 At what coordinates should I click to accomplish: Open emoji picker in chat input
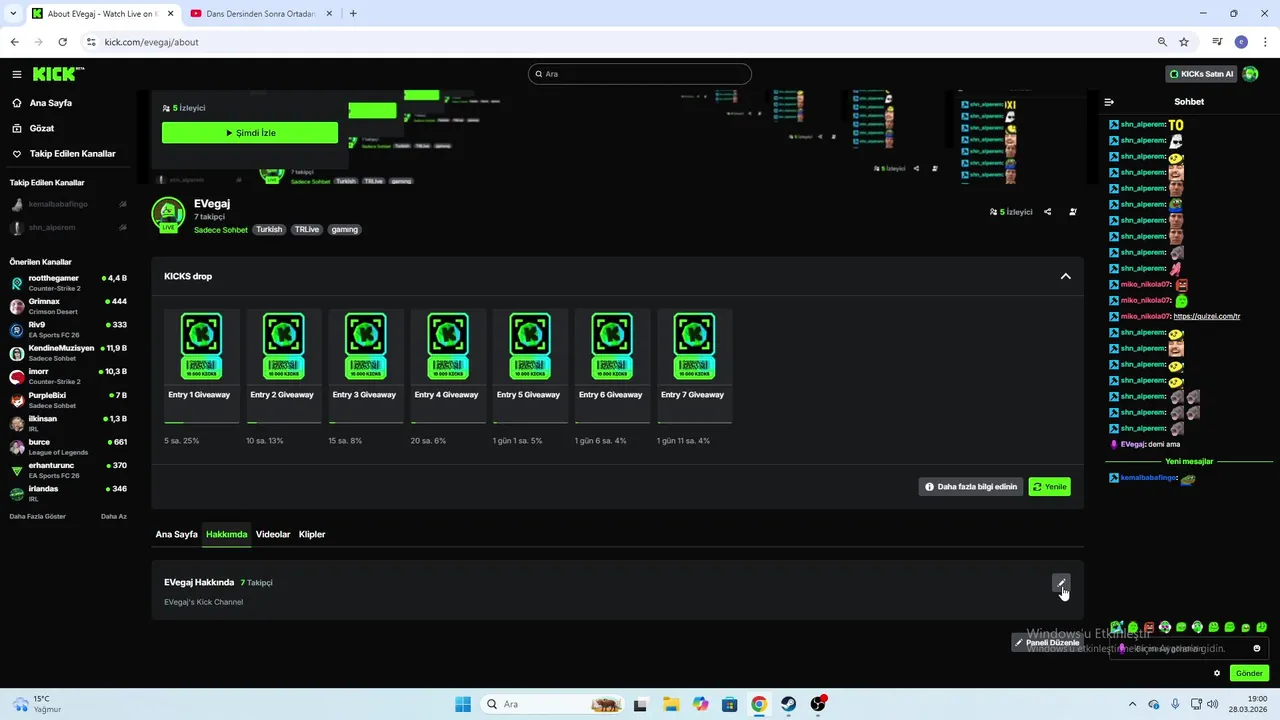click(x=1257, y=649)
